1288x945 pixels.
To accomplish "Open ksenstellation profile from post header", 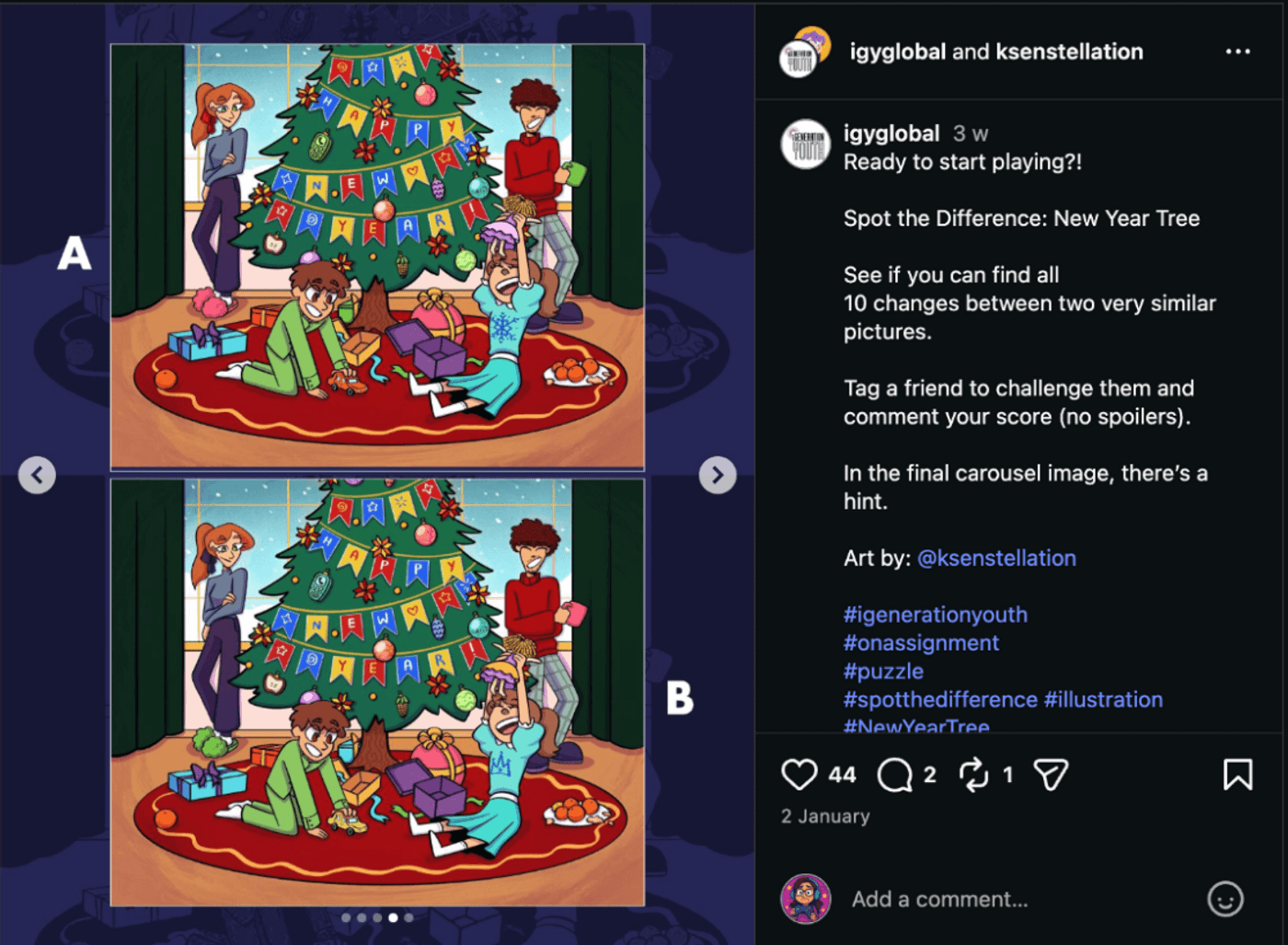I will click(x=1069, y=52).
